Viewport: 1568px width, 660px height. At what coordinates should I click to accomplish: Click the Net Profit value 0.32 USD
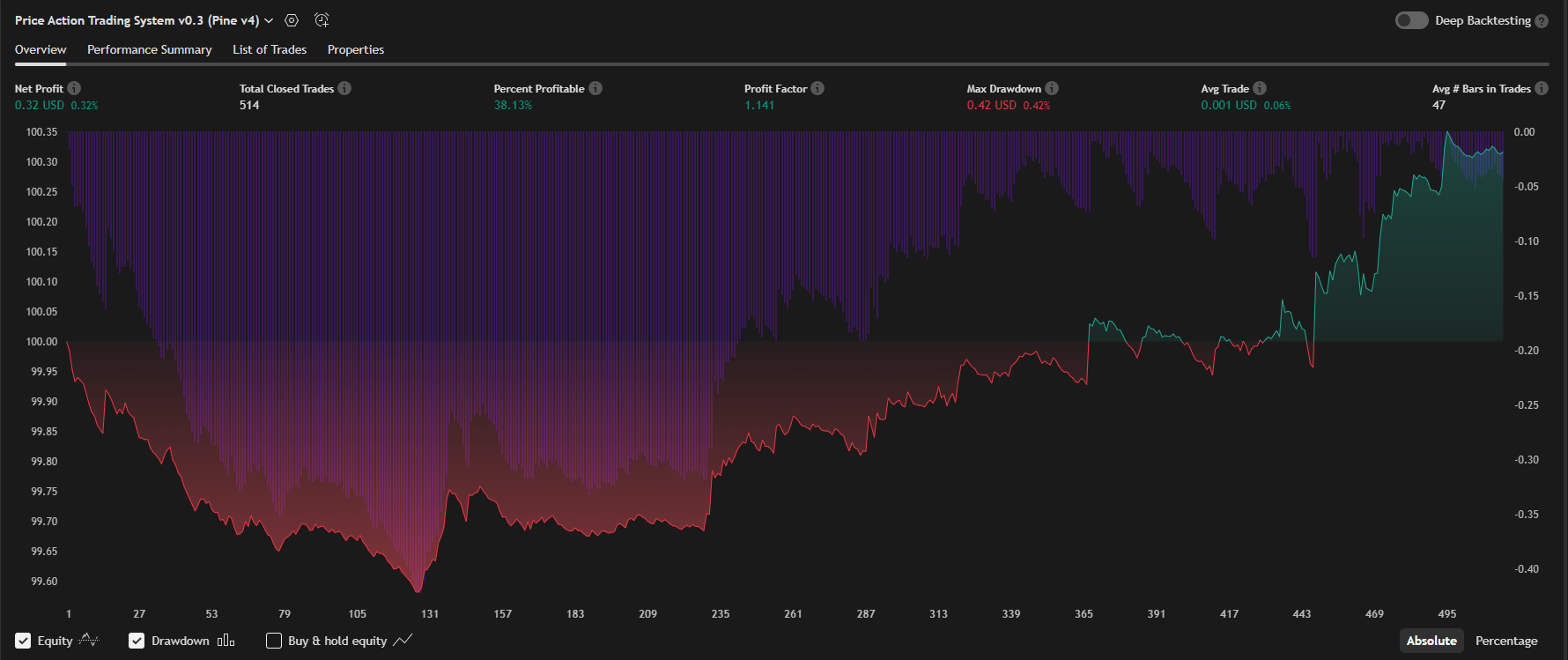pos(40,105)
